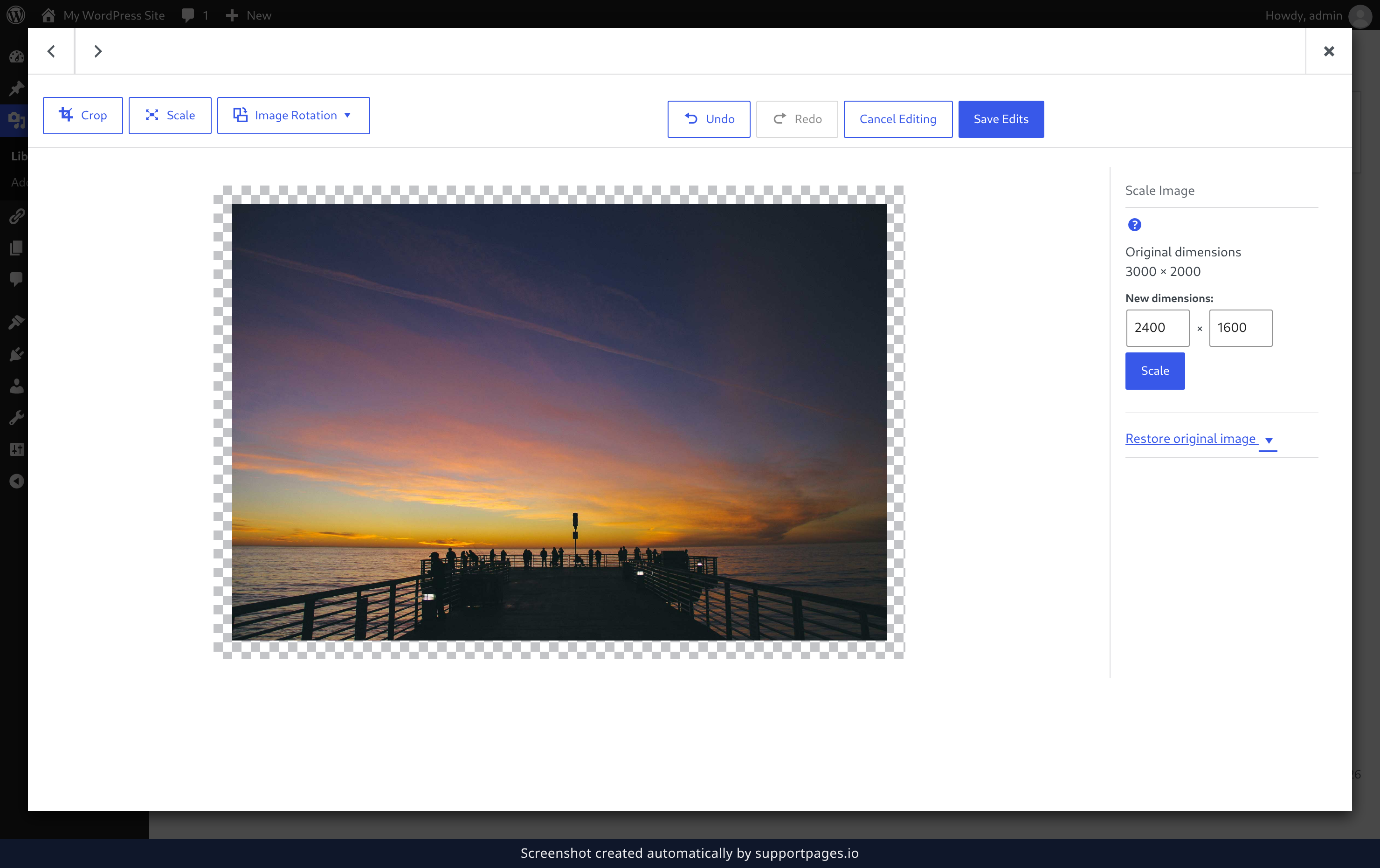
Task: Apply the blue Scale button
Action: coord(1155,371)
